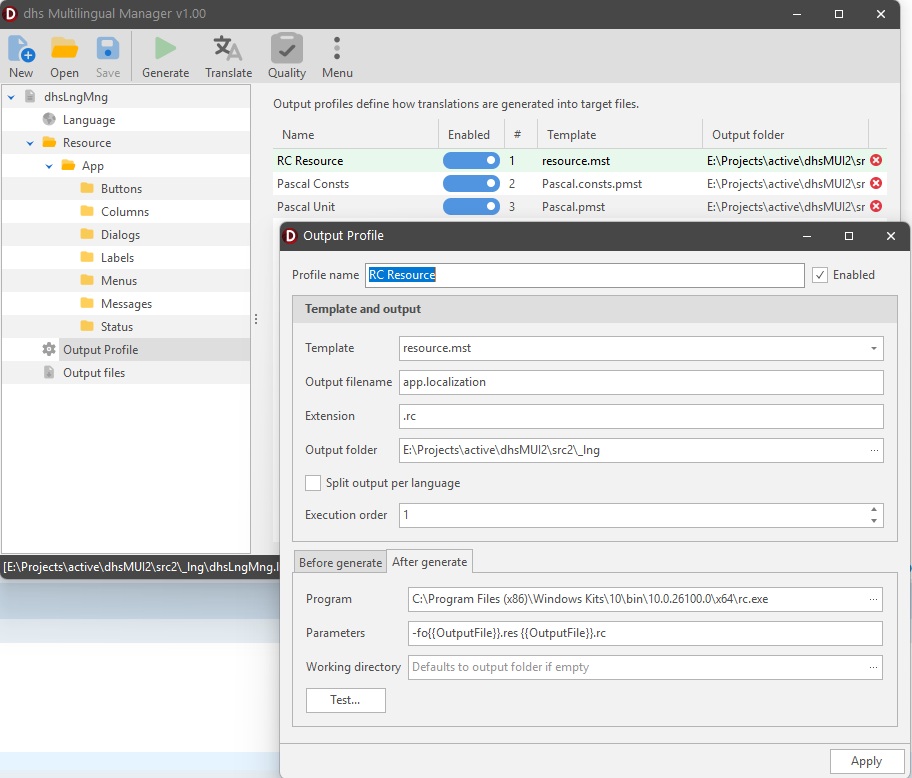Viewport: 912px width, 778px height.
Task: Click the New document icon
Action: [x=21, y=47]
